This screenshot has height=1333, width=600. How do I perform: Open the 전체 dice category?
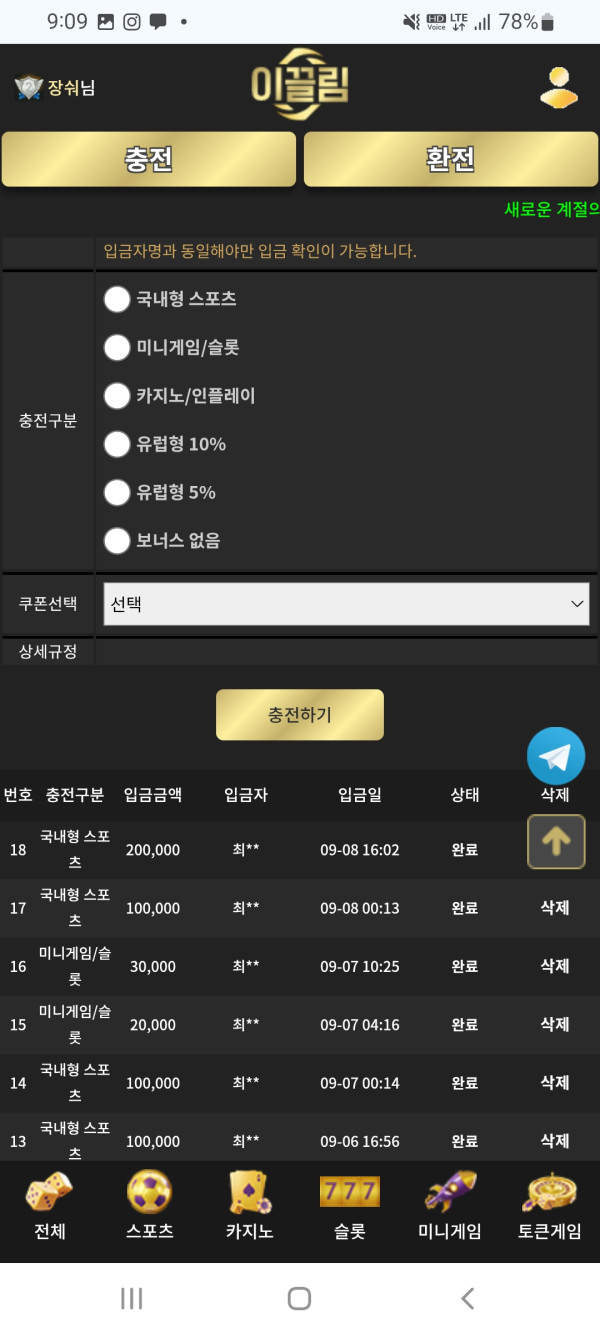pyautogui.click(x=49, y=1206)
